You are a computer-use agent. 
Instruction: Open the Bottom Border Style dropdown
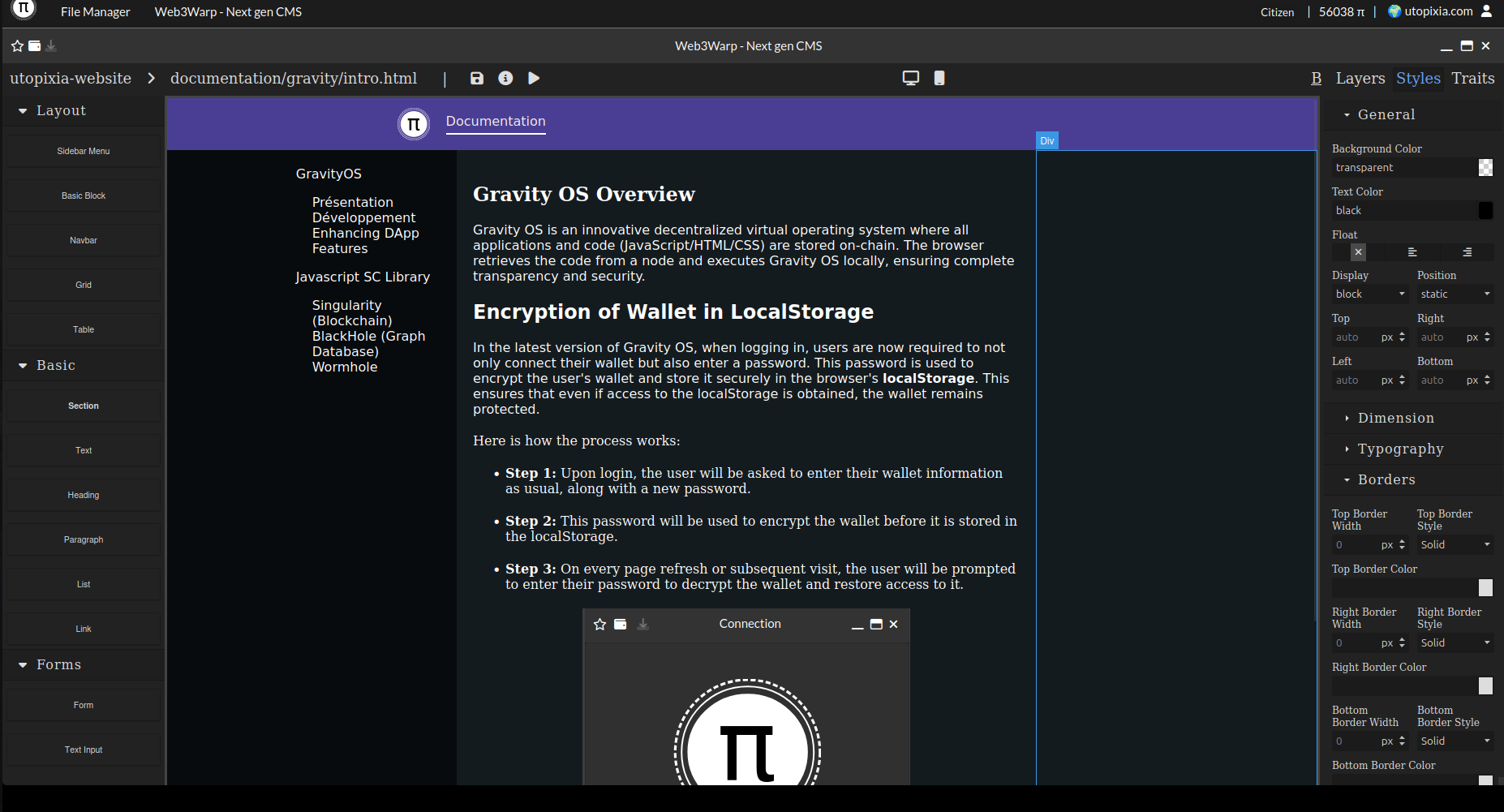point(1455,741)
